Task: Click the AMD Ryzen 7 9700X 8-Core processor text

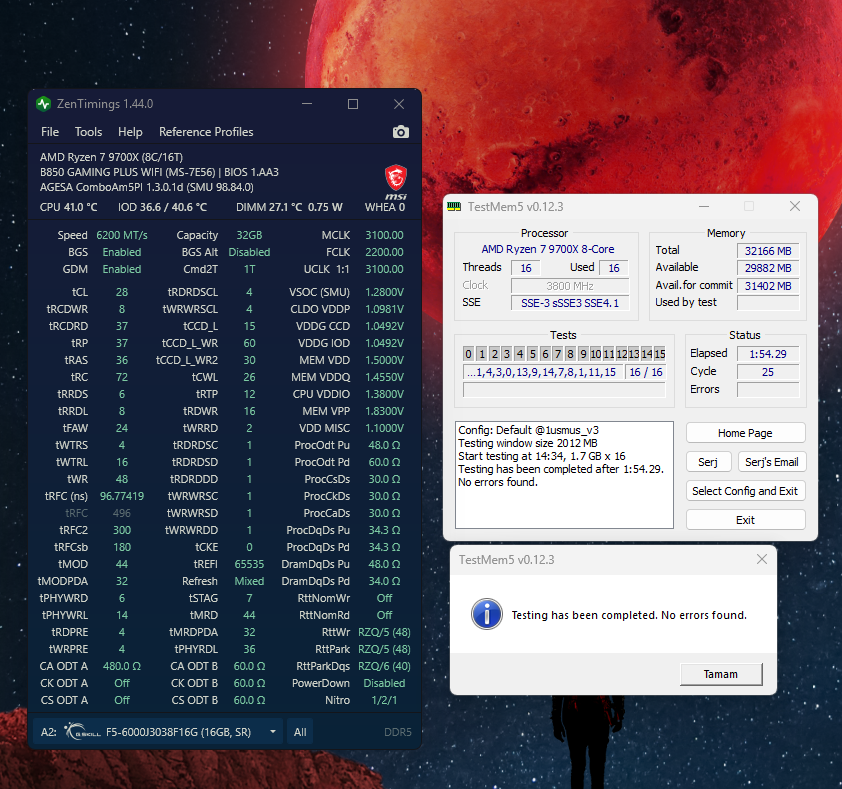Action: point(548,249)
